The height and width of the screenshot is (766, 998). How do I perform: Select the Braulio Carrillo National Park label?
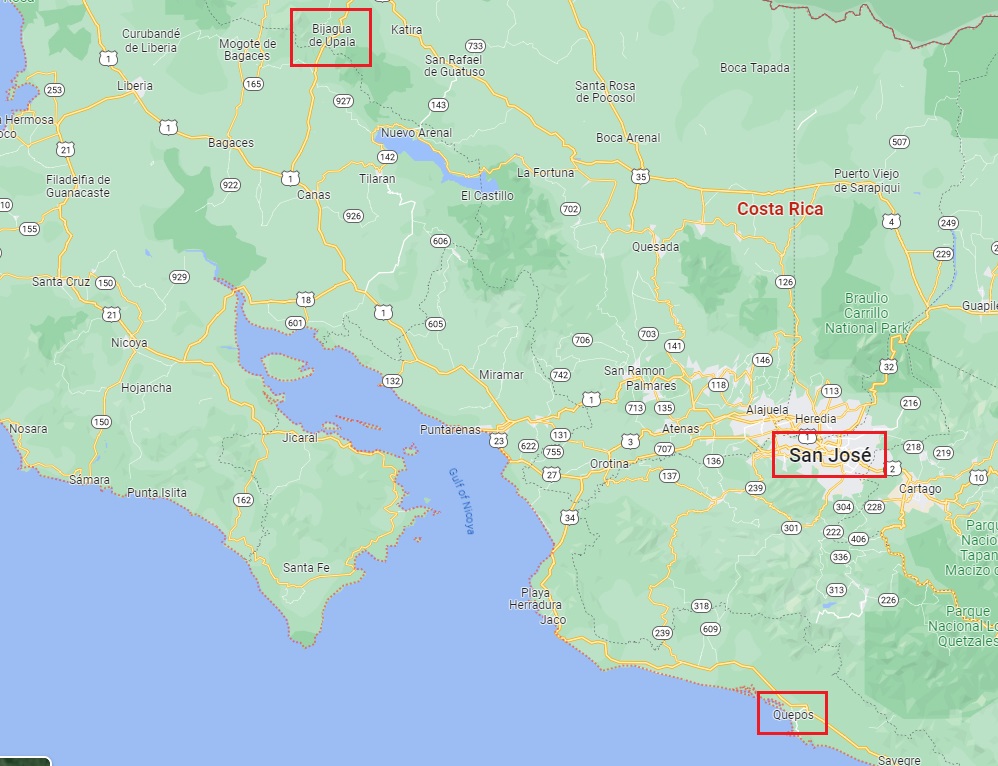[x=866, y=313]
